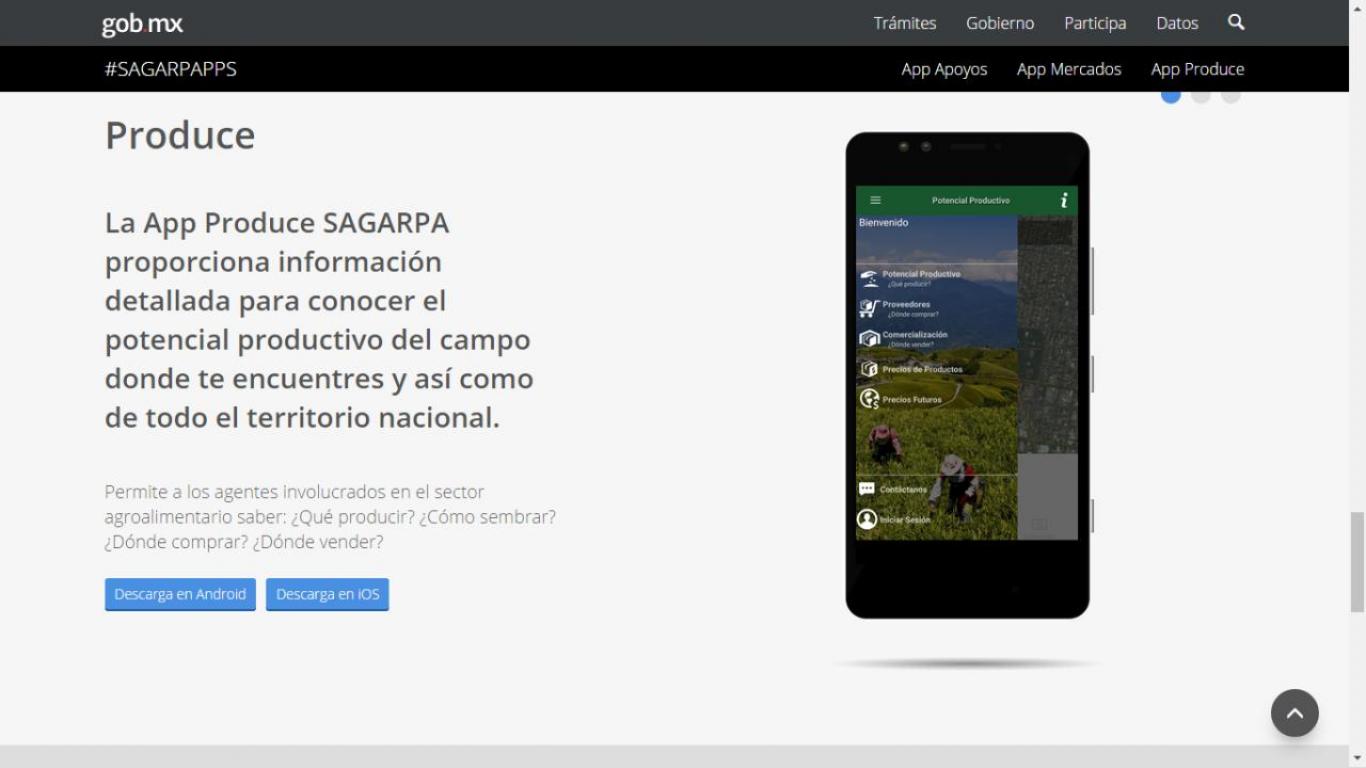Screen dimensions: 1366x768
Task: Open the gob.mx search magnifier
Action: coord(1236,22)
